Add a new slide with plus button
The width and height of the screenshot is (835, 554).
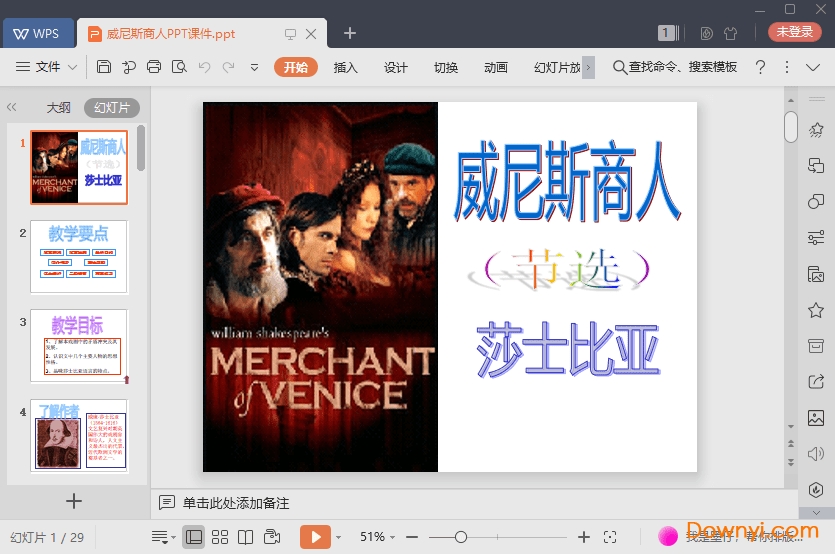[73, 501]
